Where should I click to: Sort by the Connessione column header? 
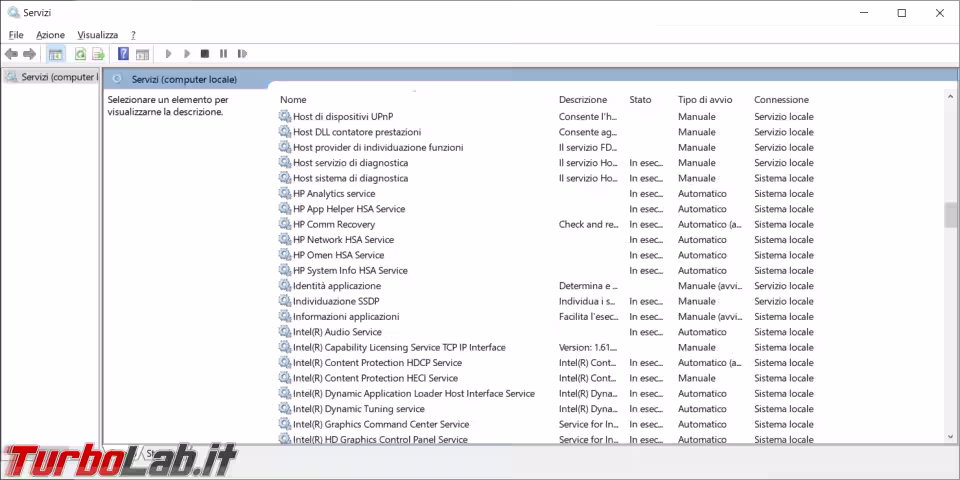click(781, 99)
